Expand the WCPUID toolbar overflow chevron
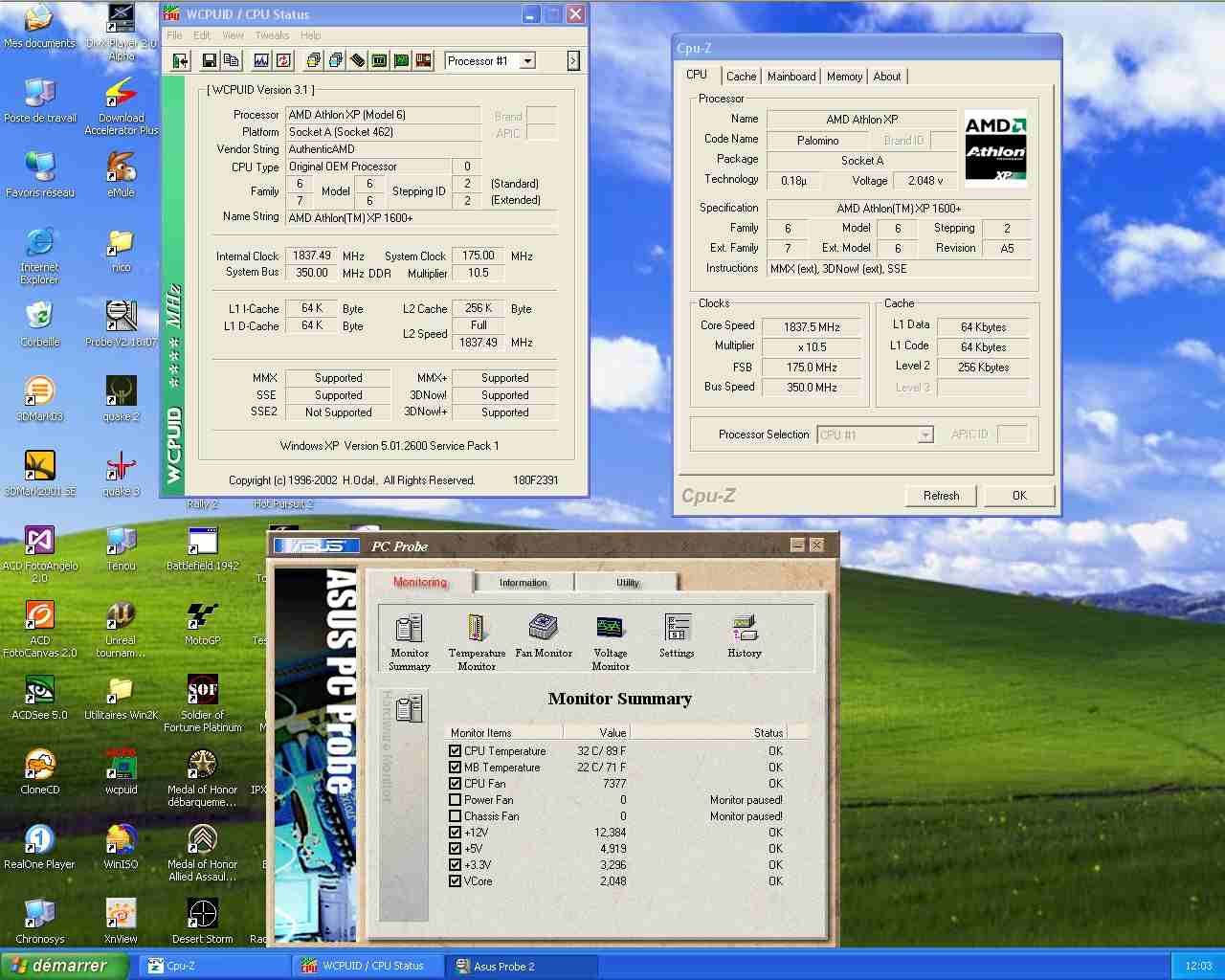The height and width of the screenshot is (980, 1225). [x=573, y=61]
